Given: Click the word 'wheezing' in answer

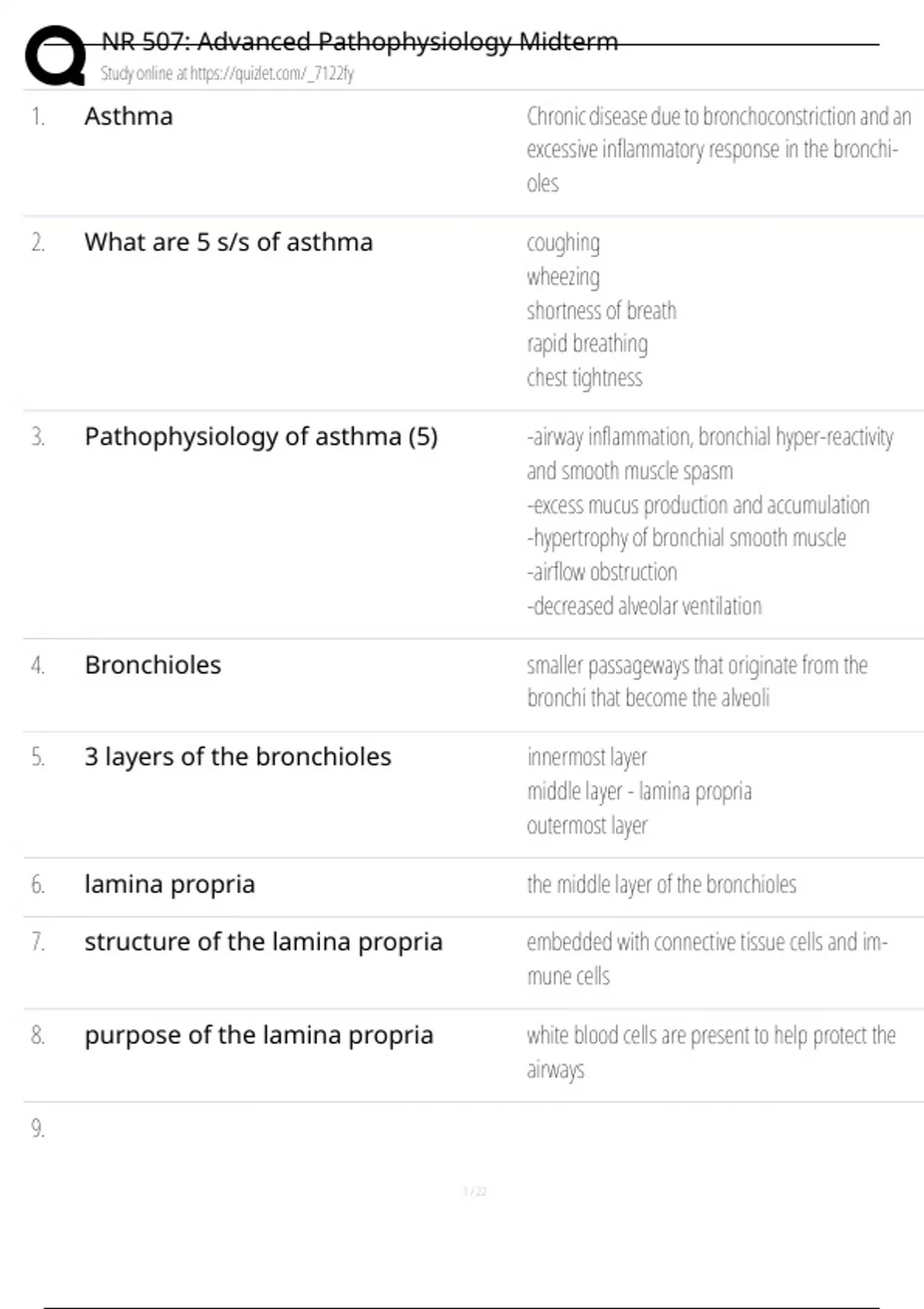Looking at the screenshot, I should pyautogui.click(x=563, y=276).
